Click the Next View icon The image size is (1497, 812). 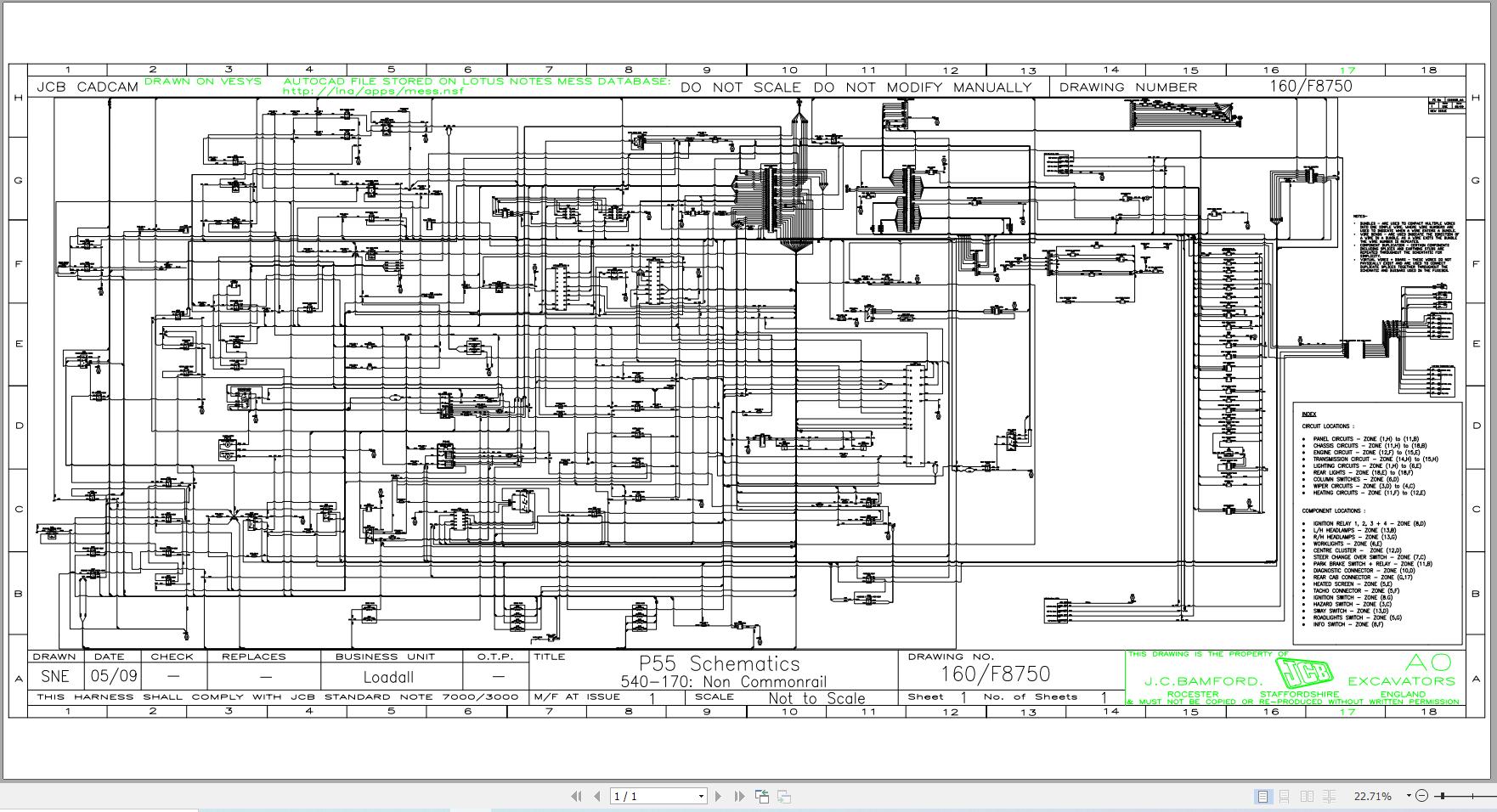pyautogui.click(x=784, y=796)
